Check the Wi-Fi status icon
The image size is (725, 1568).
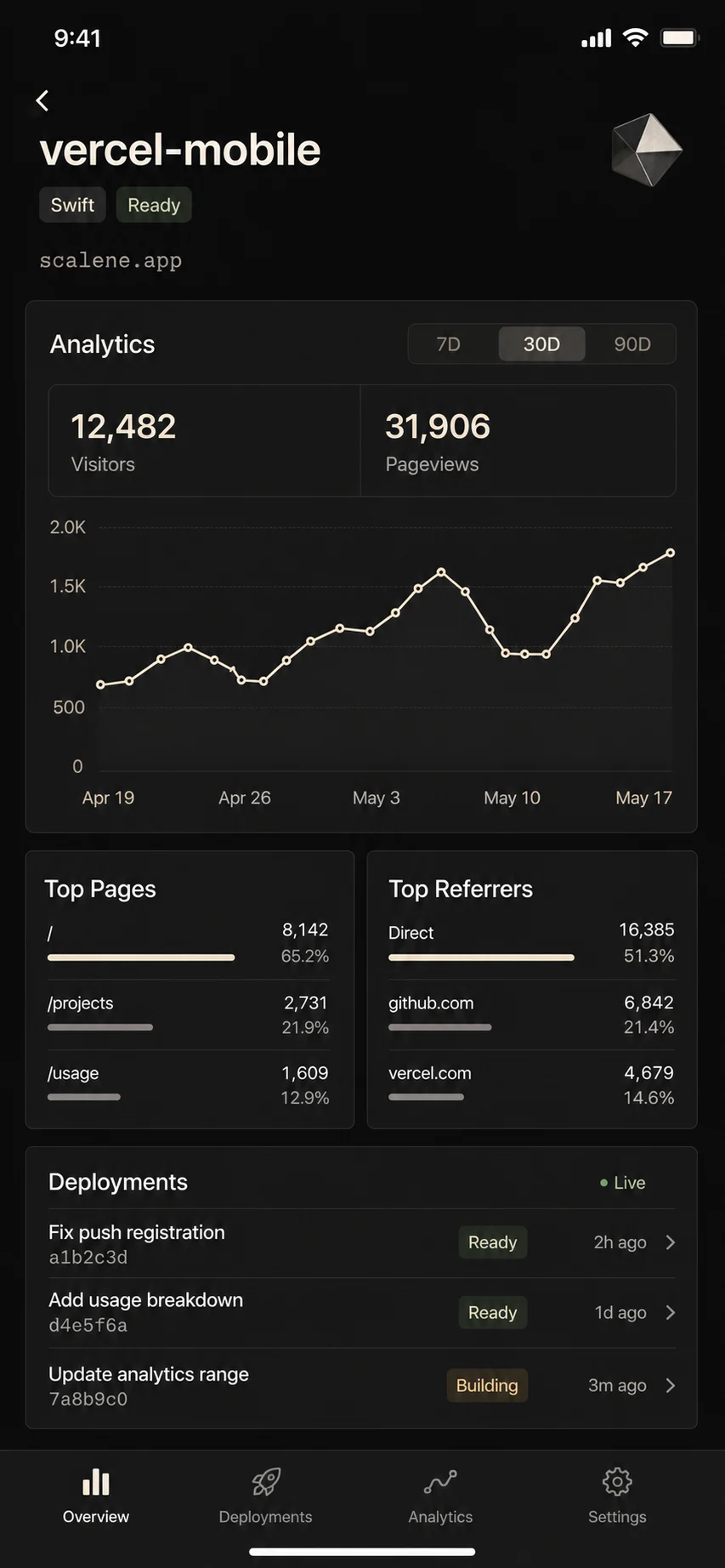click(x=635, y=37)
